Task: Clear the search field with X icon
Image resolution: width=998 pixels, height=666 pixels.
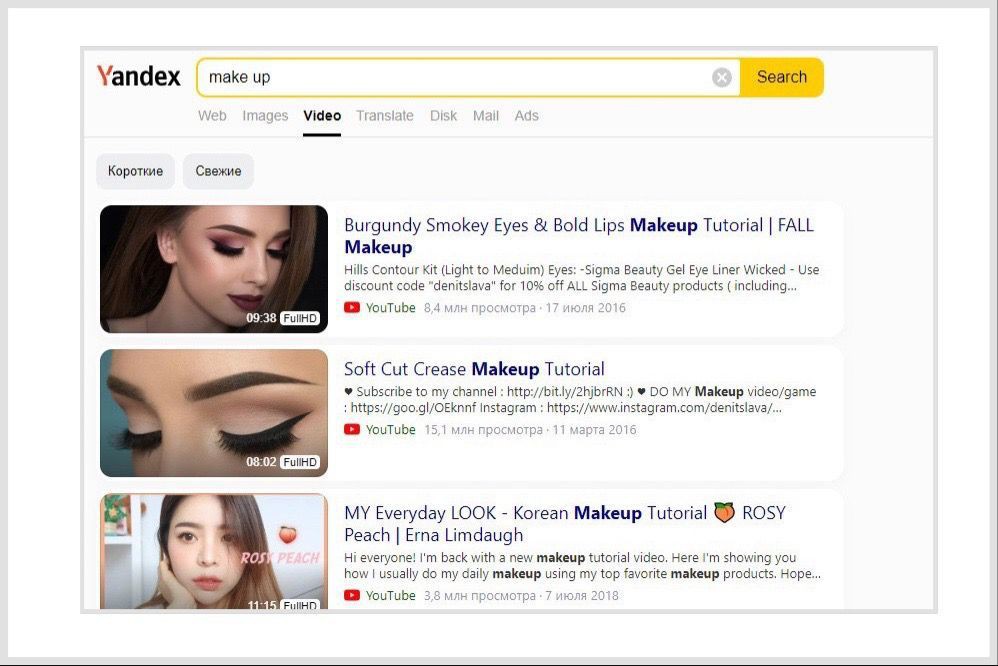Action: click(721, 78)
